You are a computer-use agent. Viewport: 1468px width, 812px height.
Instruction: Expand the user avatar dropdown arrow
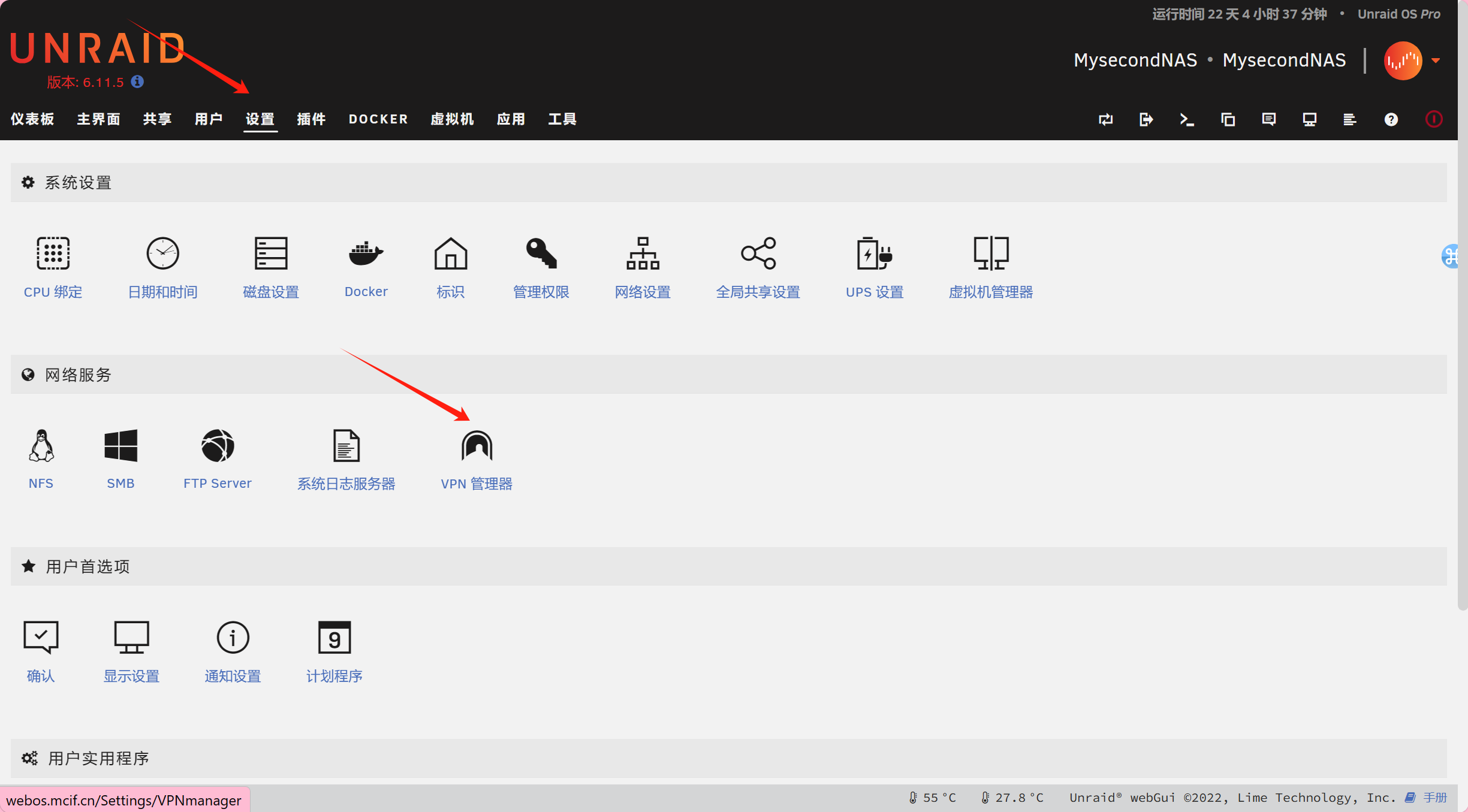(1436, 61)
